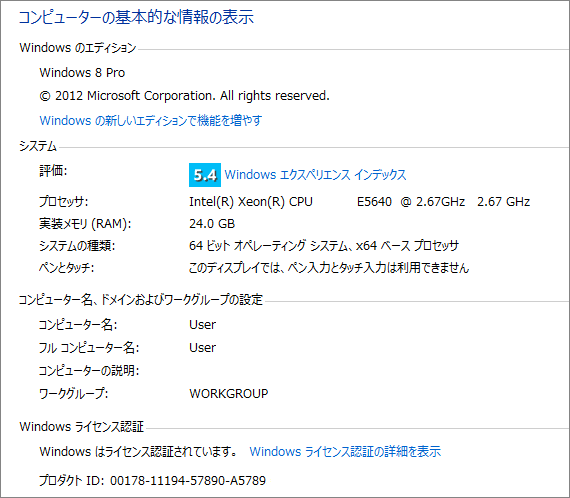Click the ペン入力とタッチ入力は利用できません text

[329, 268]
